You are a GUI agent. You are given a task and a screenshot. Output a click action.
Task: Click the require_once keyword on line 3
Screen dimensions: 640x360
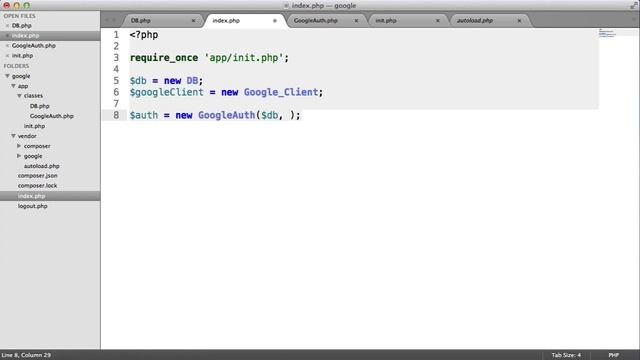[x=164, y=58]
